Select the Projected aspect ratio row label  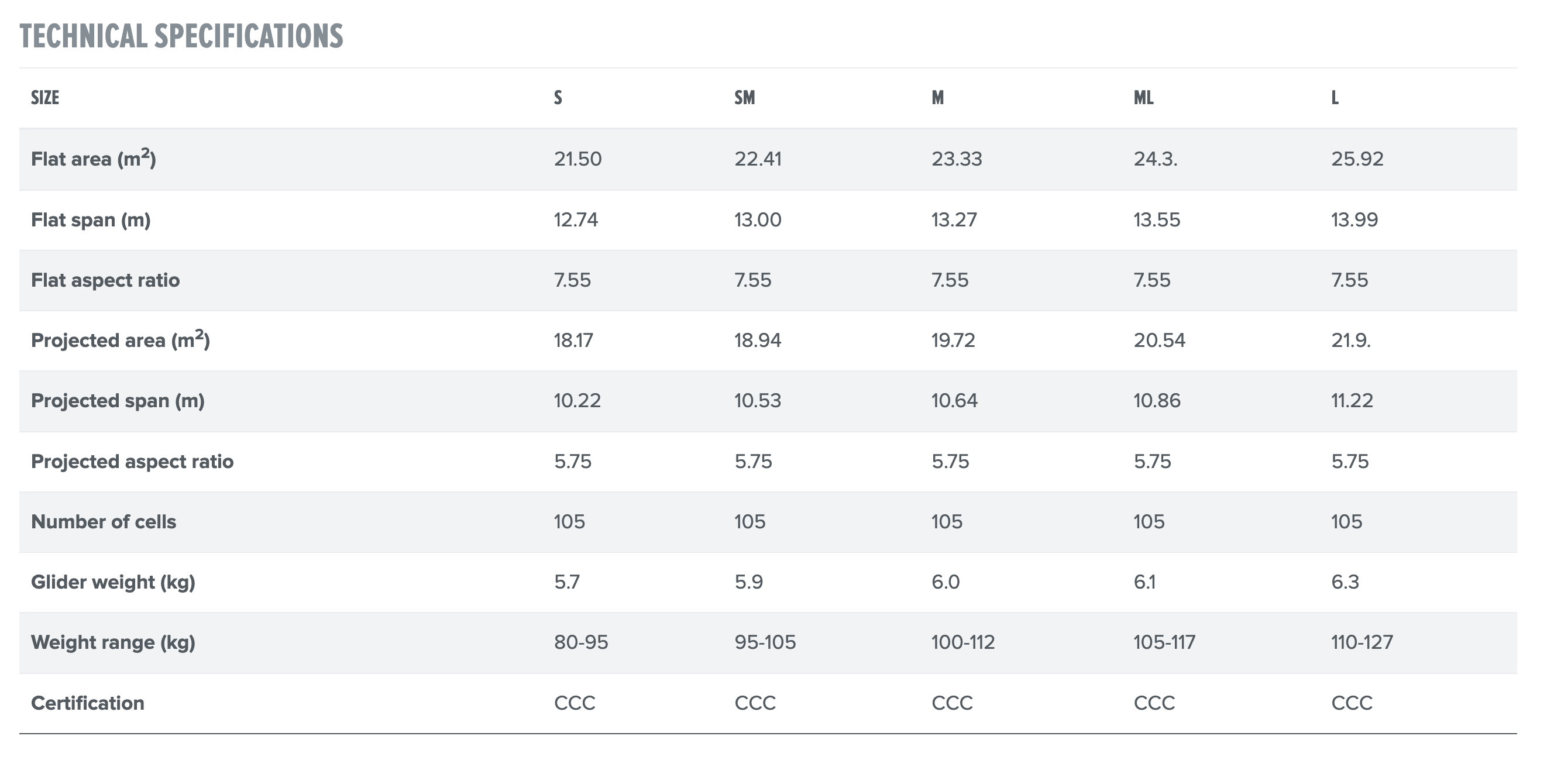coord(132,462)
